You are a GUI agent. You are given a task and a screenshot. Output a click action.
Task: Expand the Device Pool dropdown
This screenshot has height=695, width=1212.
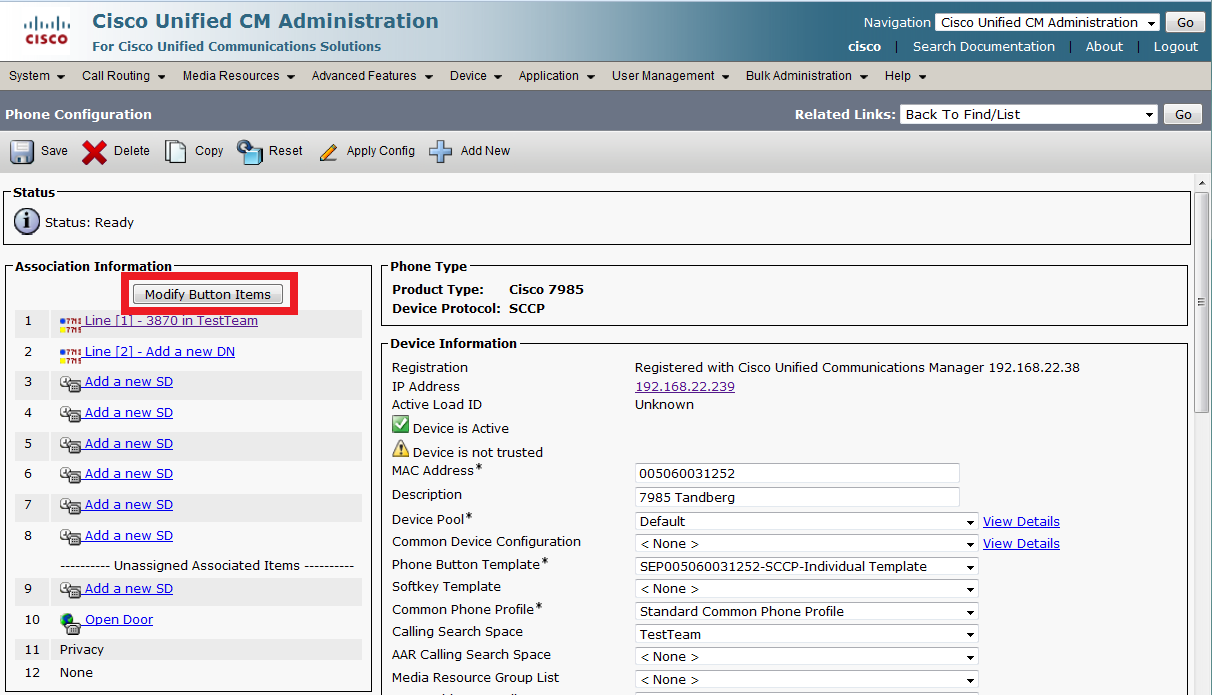(806, 521)
